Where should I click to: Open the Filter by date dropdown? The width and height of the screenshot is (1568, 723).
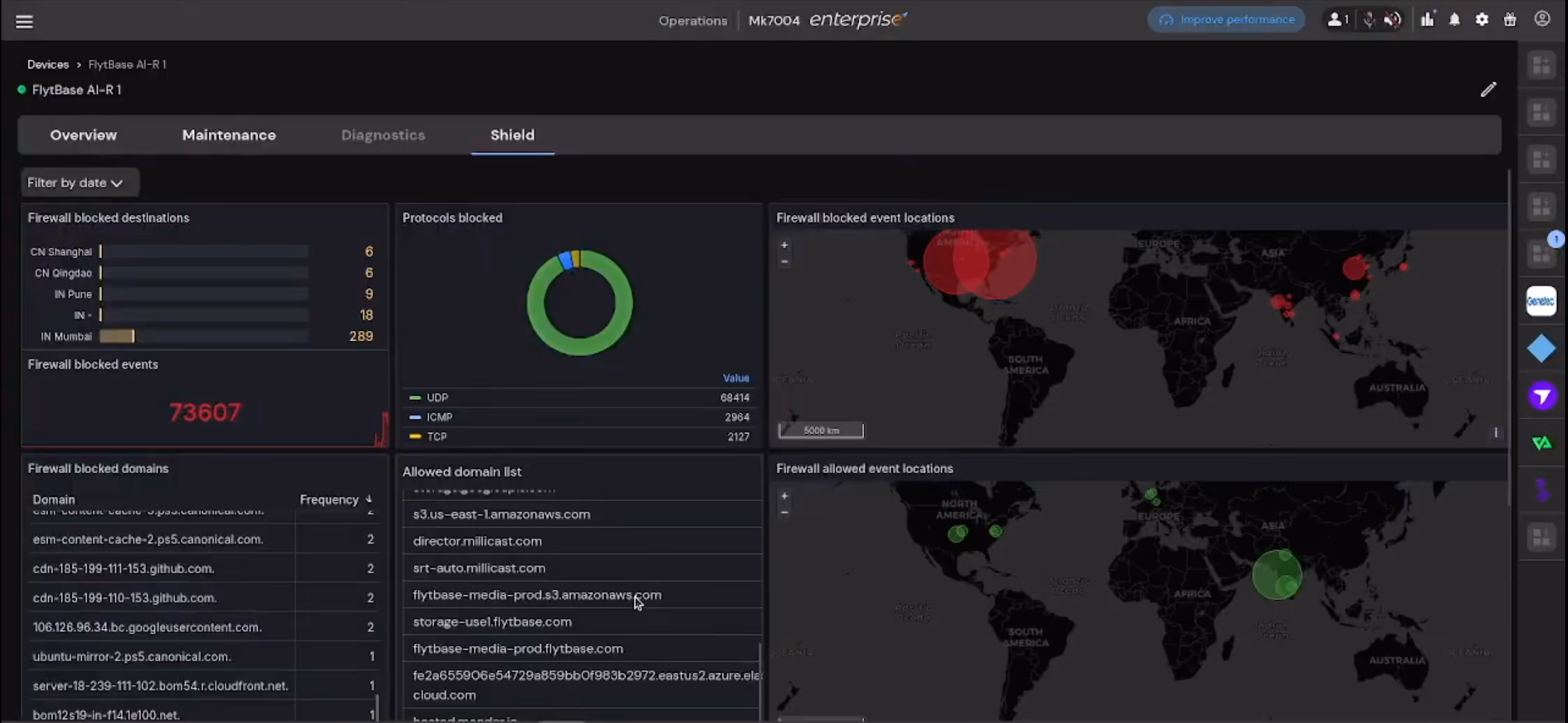(x=79, y=183)
